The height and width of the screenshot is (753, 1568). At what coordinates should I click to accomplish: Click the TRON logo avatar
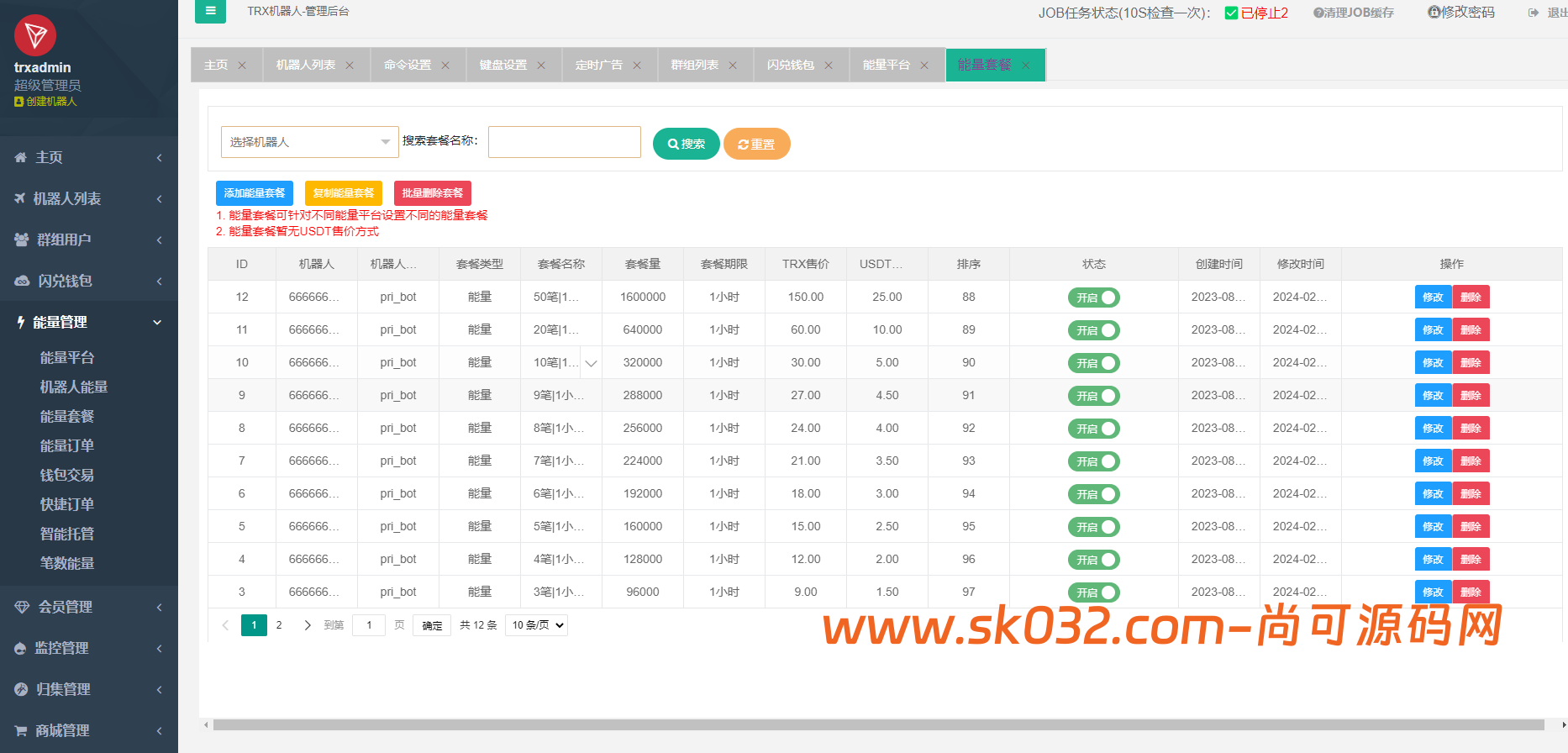click(x=35, y=35)
